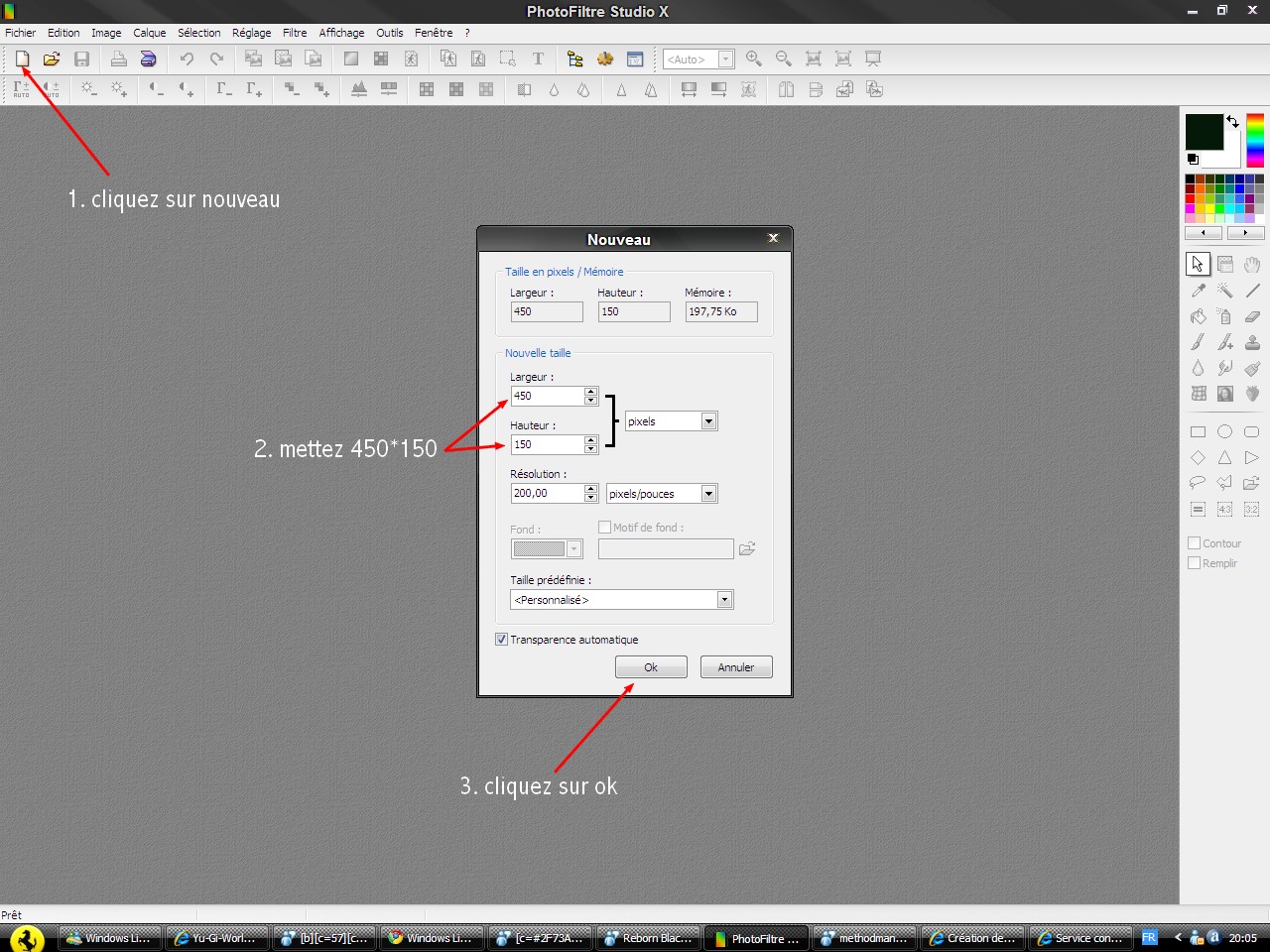The height and width of the screenshot is (952, 1270).
Task: Select the Hand move tool
Action: [1252, 264]
